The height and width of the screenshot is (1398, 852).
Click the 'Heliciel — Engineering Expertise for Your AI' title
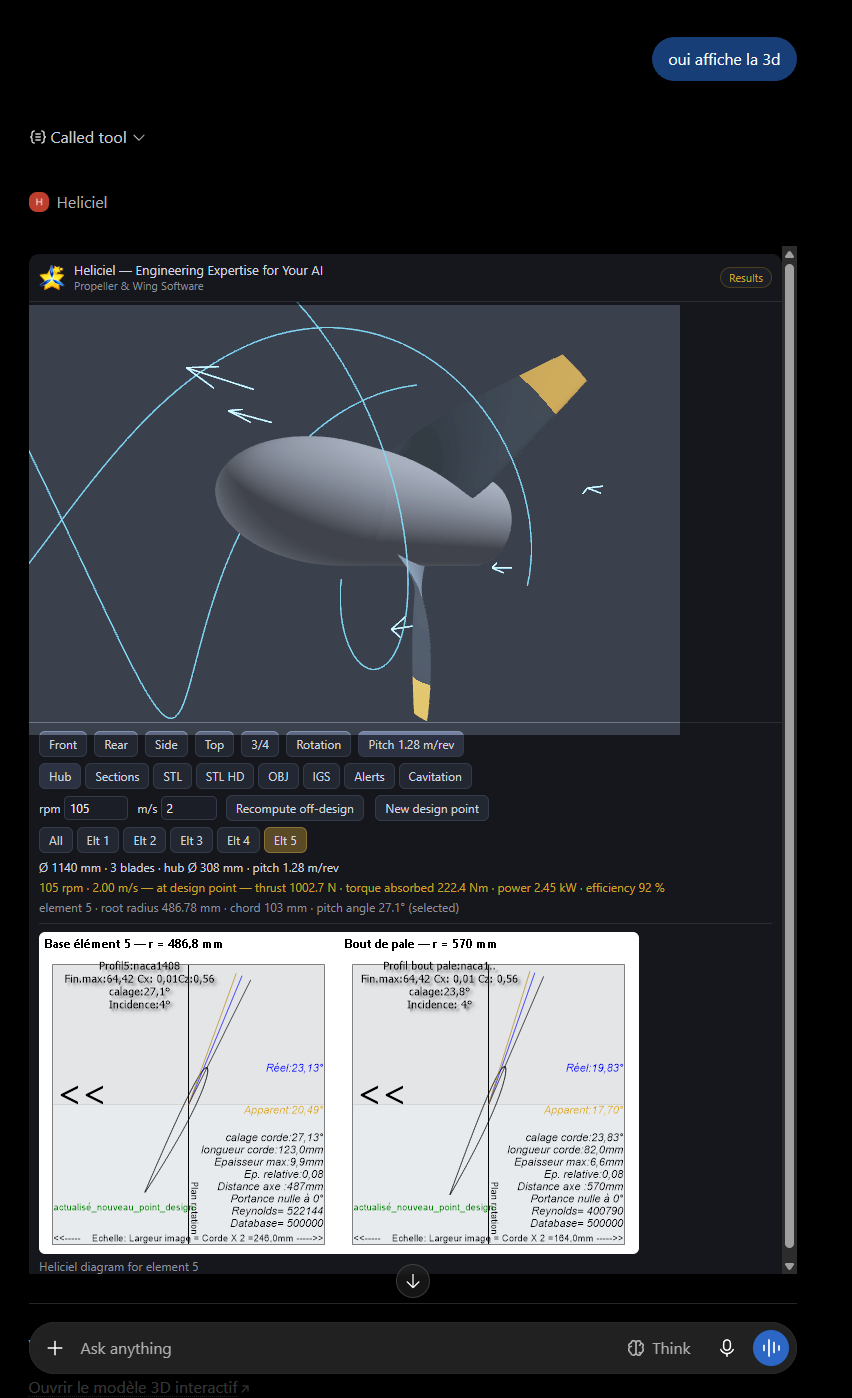point(198,270)
